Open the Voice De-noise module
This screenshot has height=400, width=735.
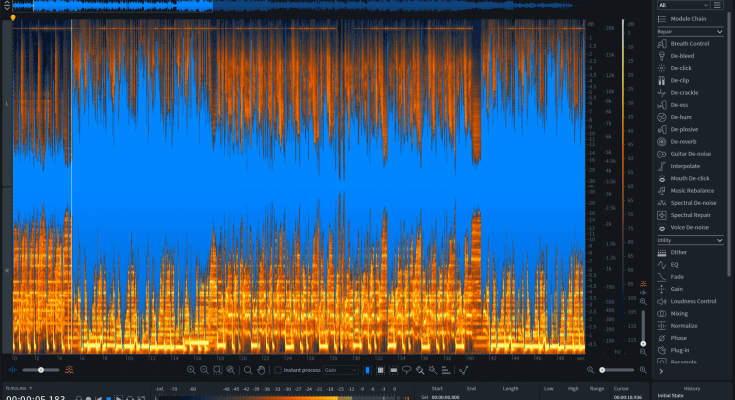(x=688, y=227)
